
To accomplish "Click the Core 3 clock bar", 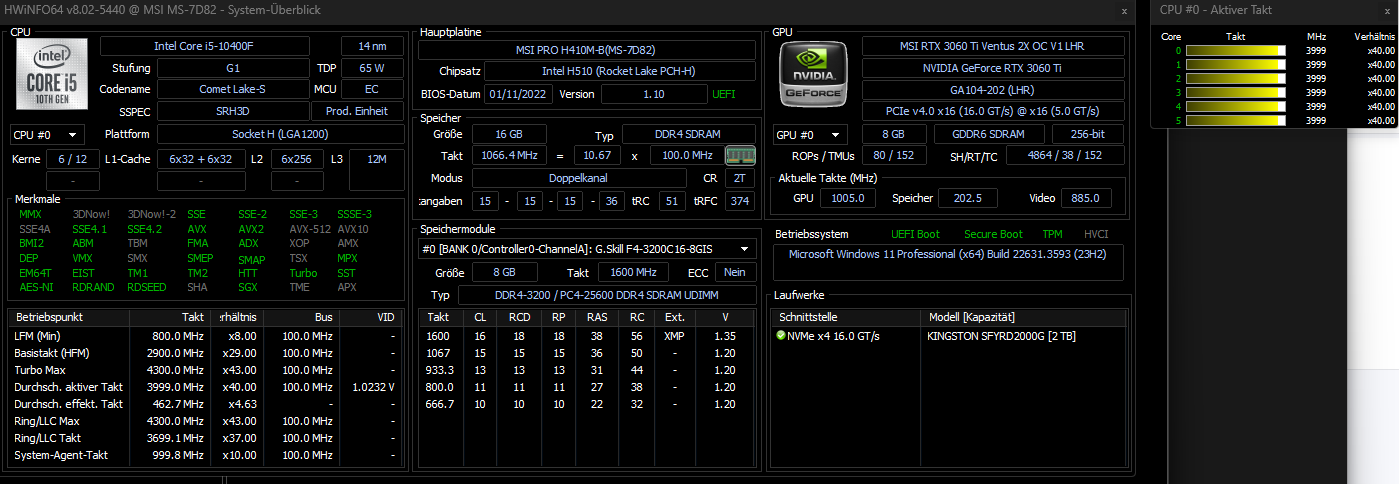I will (1236, 92).
